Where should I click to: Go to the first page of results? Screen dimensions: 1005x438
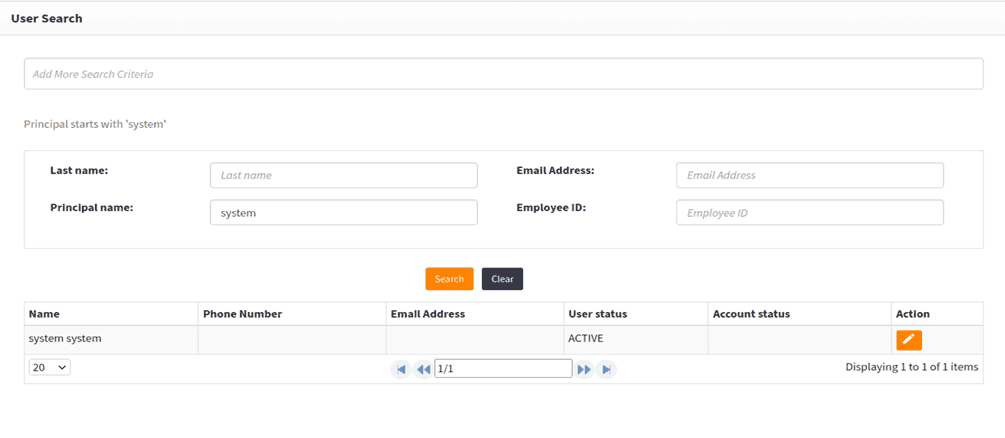coord(401,369)
